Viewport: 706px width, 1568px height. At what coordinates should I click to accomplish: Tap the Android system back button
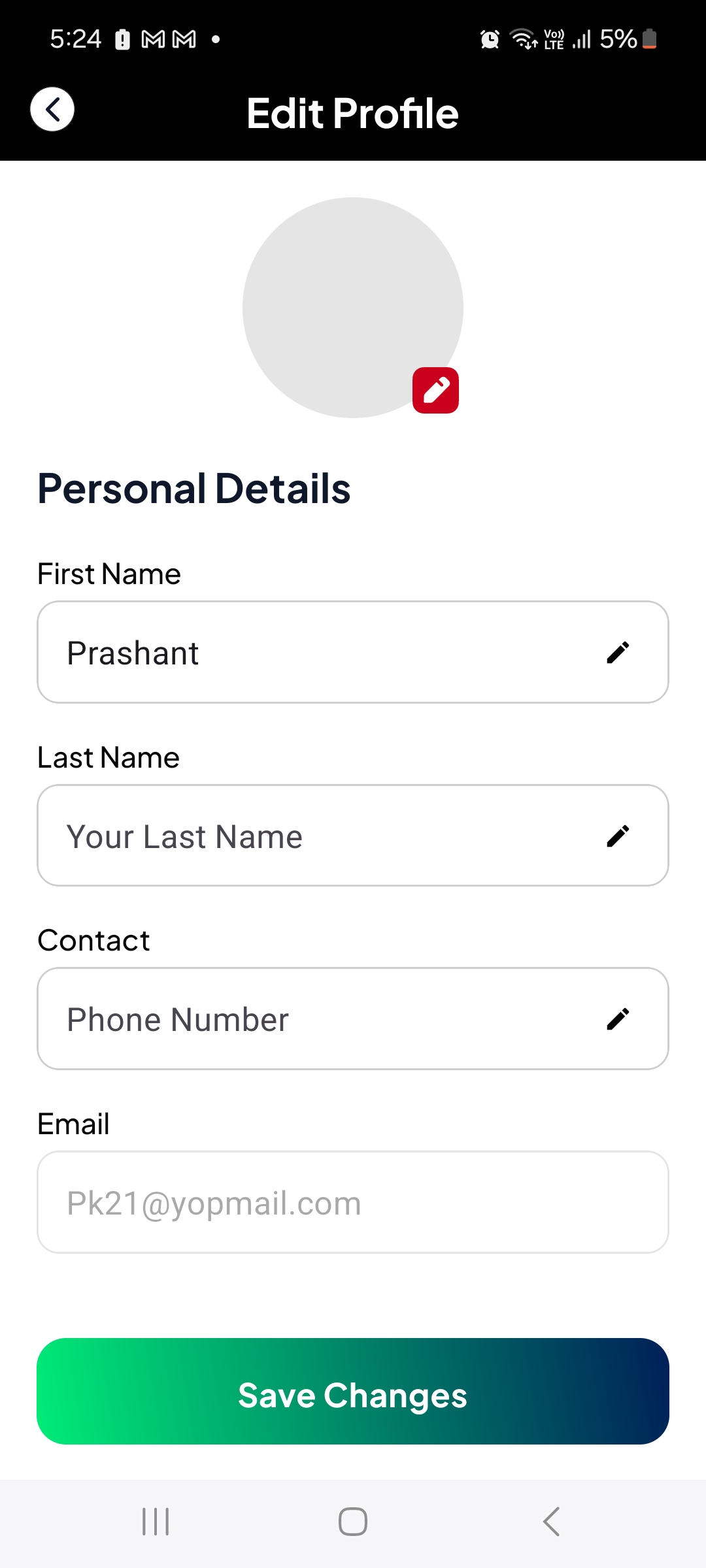point(551,1522)
